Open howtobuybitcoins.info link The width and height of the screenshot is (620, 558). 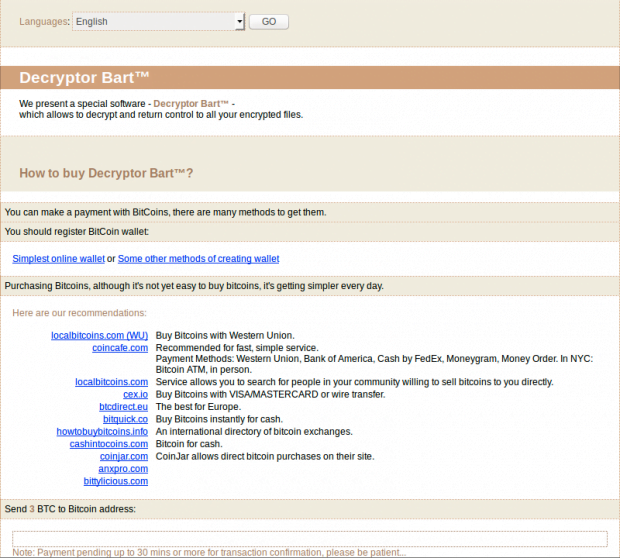click(x=102, y=431)
